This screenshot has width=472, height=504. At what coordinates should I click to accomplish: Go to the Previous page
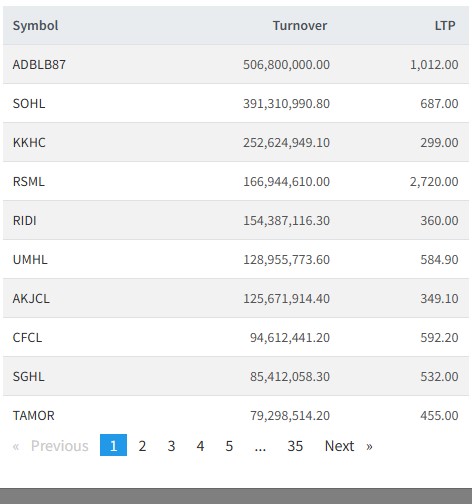(60, 446)
